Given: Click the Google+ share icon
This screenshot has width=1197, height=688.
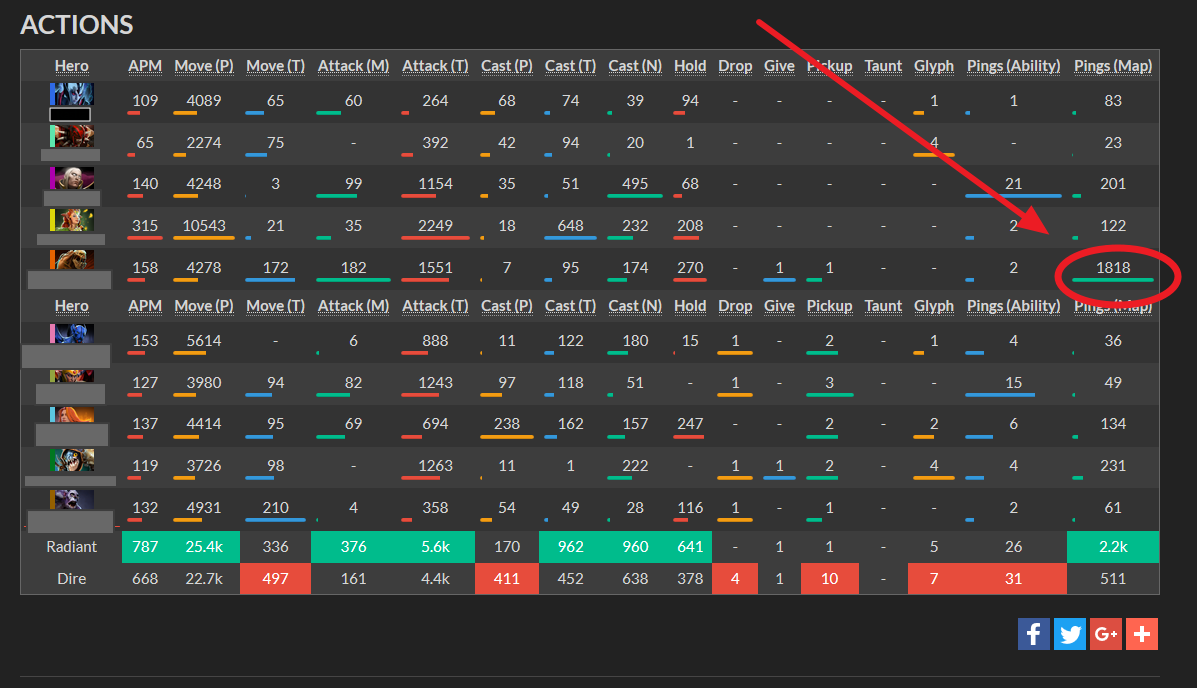Looking at the screenshot, I should (x=1105, y=633).
